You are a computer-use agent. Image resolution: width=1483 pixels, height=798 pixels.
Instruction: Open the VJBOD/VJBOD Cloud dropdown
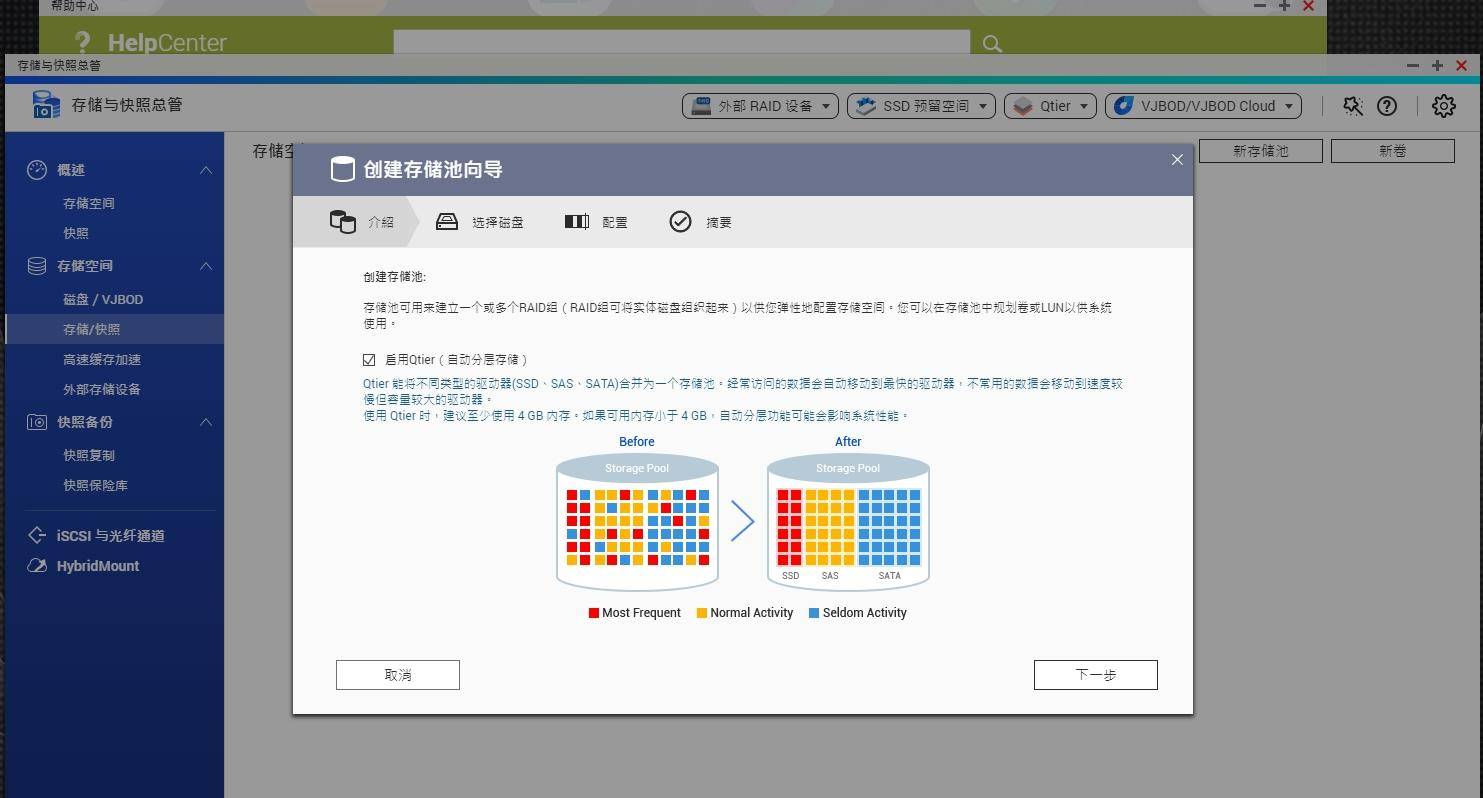tap(1202, 105)
